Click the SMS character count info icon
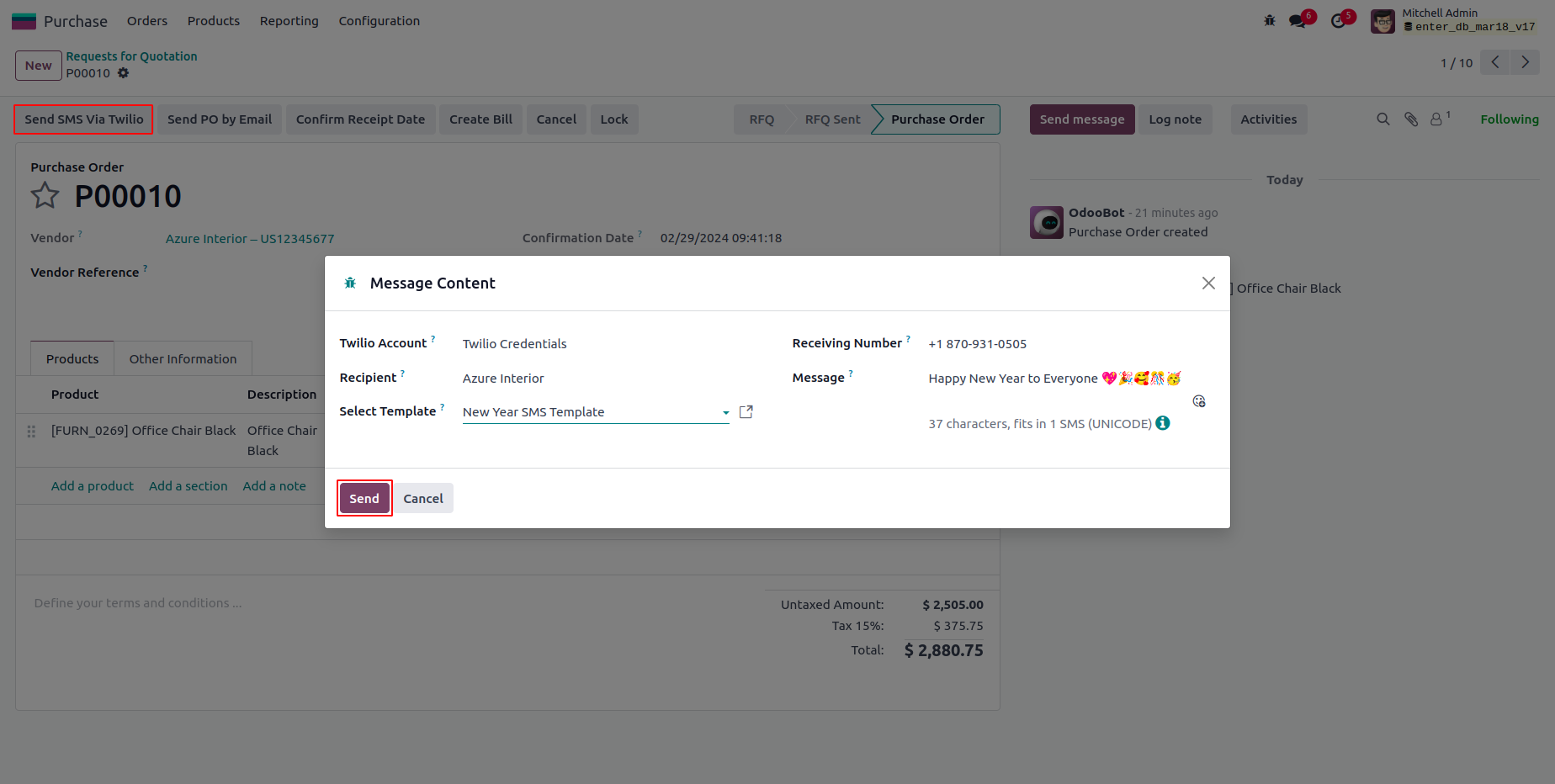Screen dimensions: 1555x784 [1163, 423]
